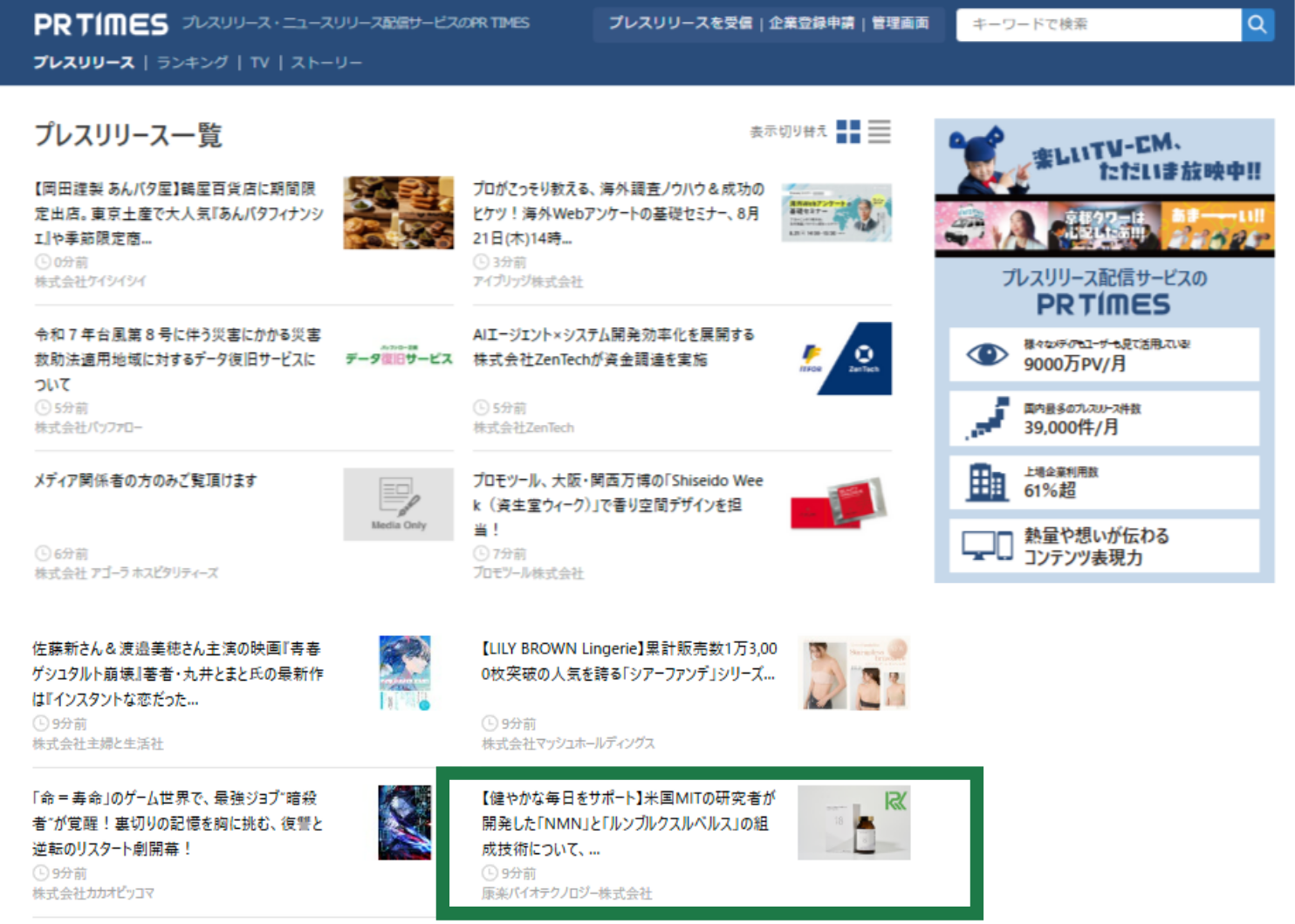Click プロモツール株式会社 company name
This screenshot has height=924, width=1295.
click(x=528, y=573)
